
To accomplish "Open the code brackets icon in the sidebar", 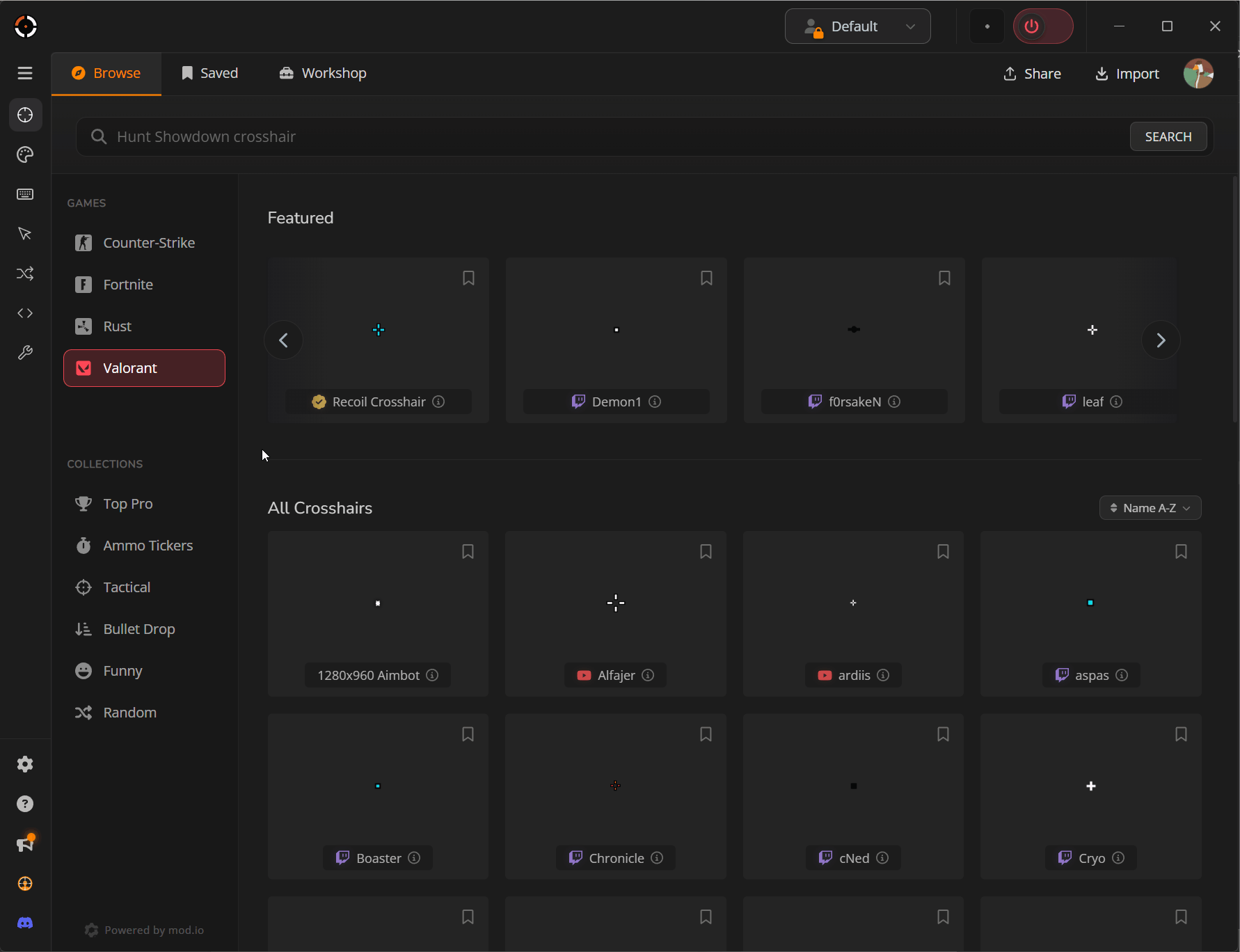I will pyautogui.click(x=25, y=313).
